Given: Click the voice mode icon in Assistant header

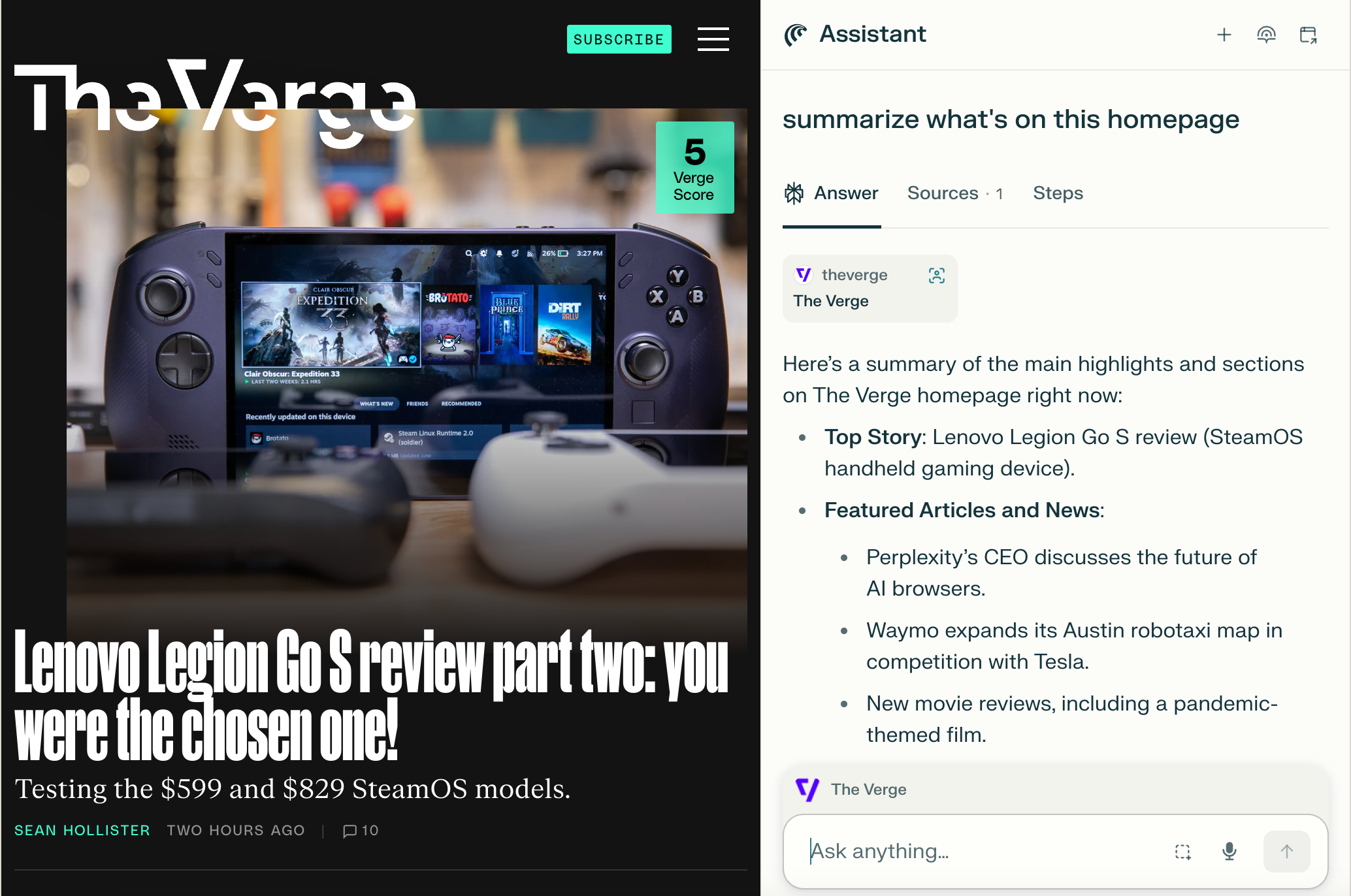Looking at the screenshot, I should coord(1266,35).
